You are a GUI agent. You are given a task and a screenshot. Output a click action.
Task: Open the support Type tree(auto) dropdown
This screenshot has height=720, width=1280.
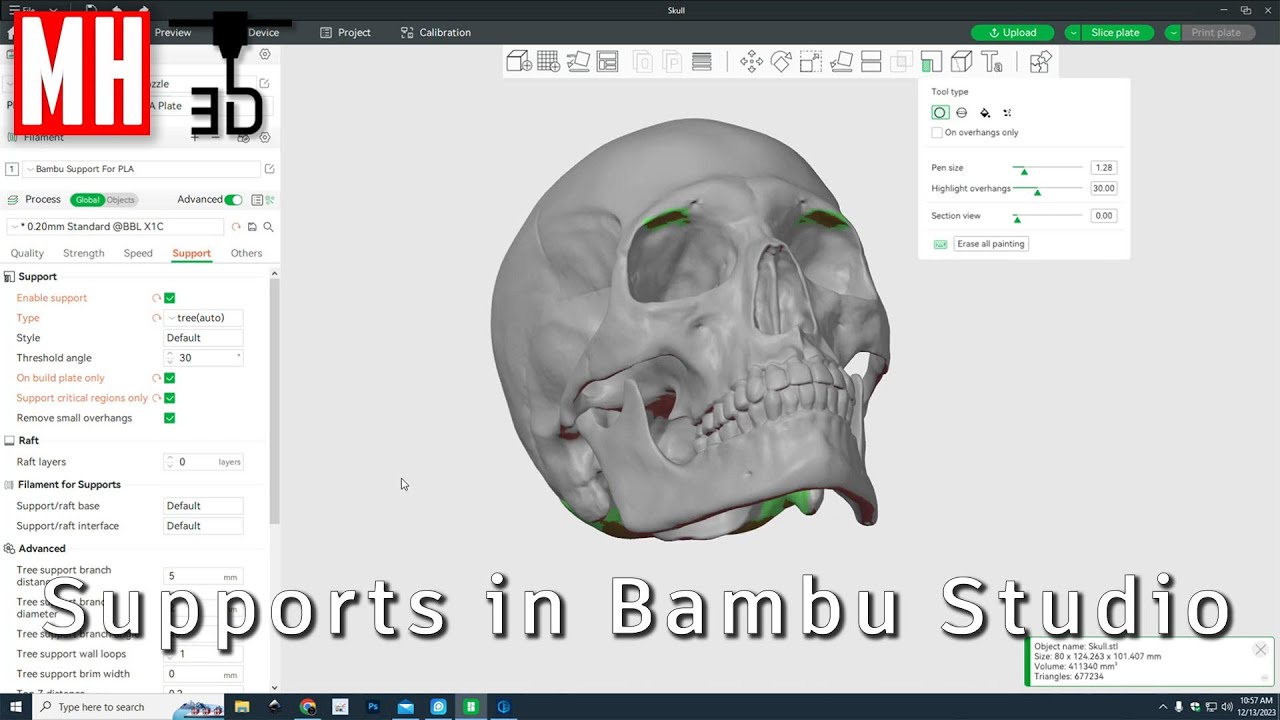(x=203, y=318)
